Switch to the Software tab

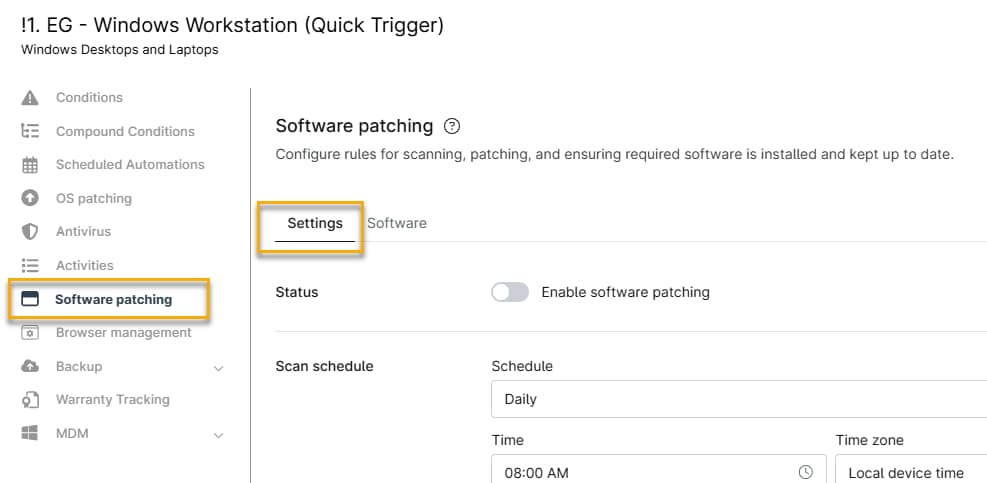(397, 223)
